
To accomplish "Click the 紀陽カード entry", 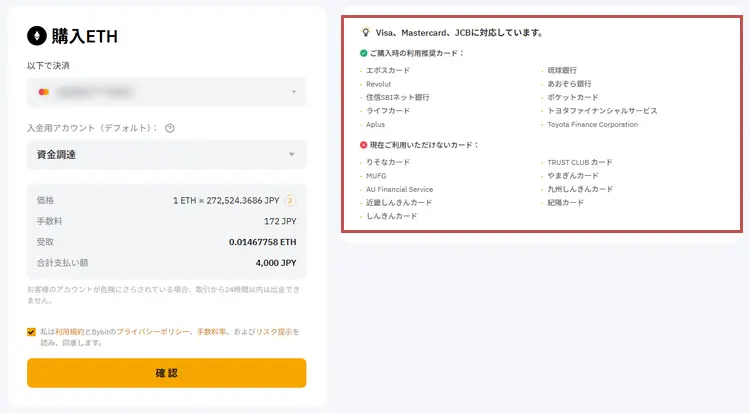I will (x=565, y=202).
